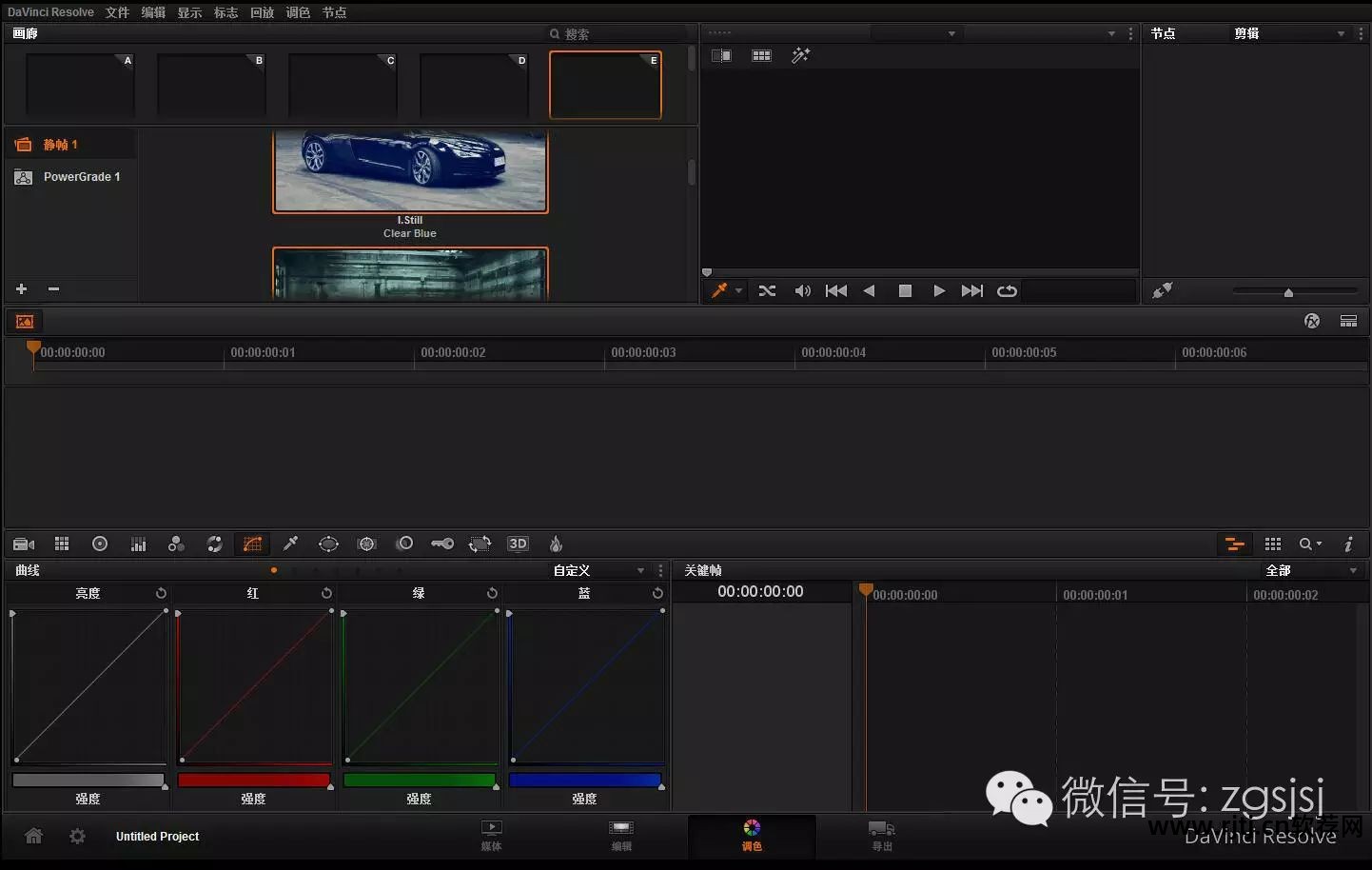Viewport: 1372px width, 870px height.
Task: Reset the blue curve
Action: (x=657, y=593)
